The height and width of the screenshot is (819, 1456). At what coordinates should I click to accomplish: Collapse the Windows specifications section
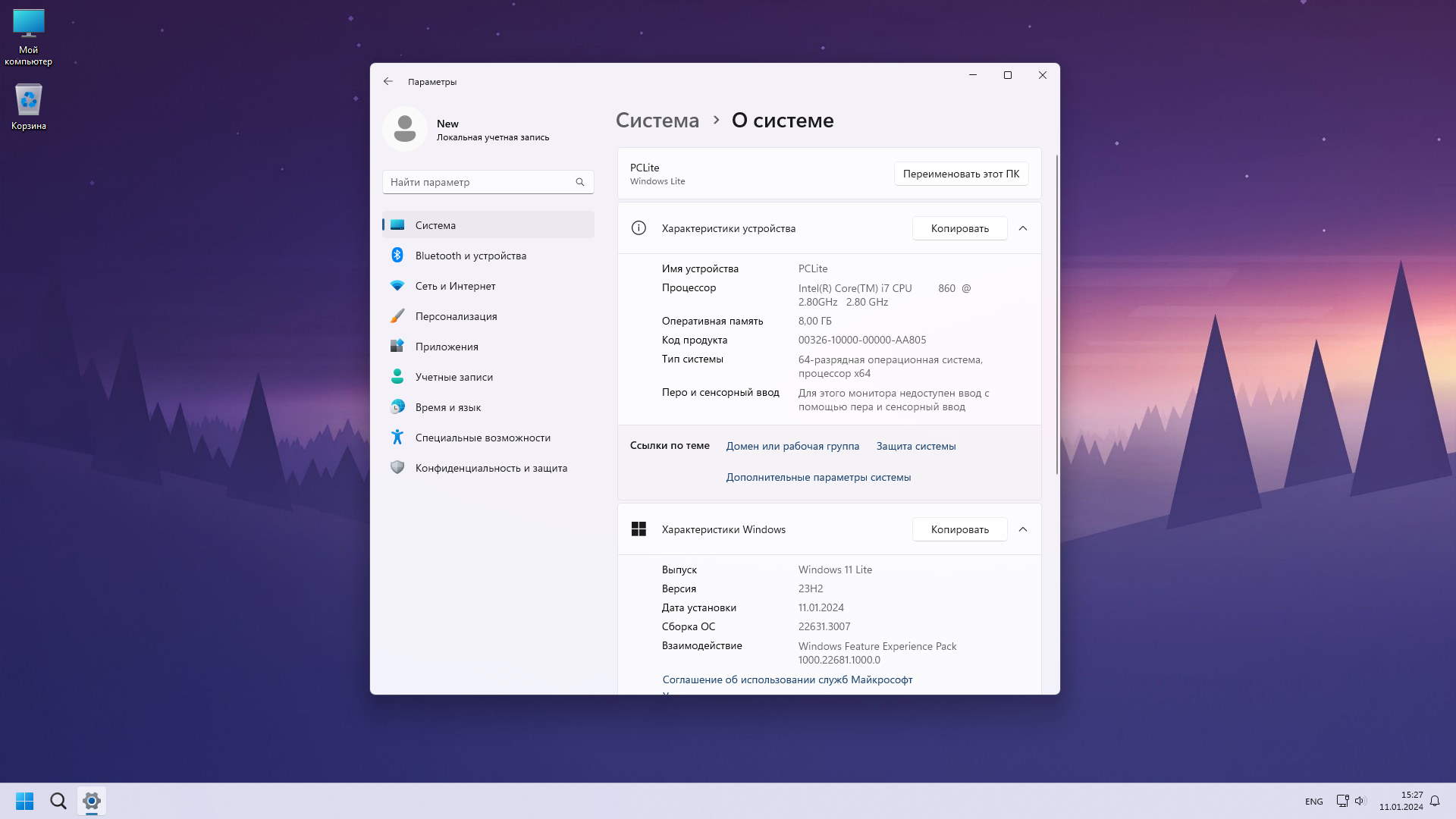(x=1022, y=529)
